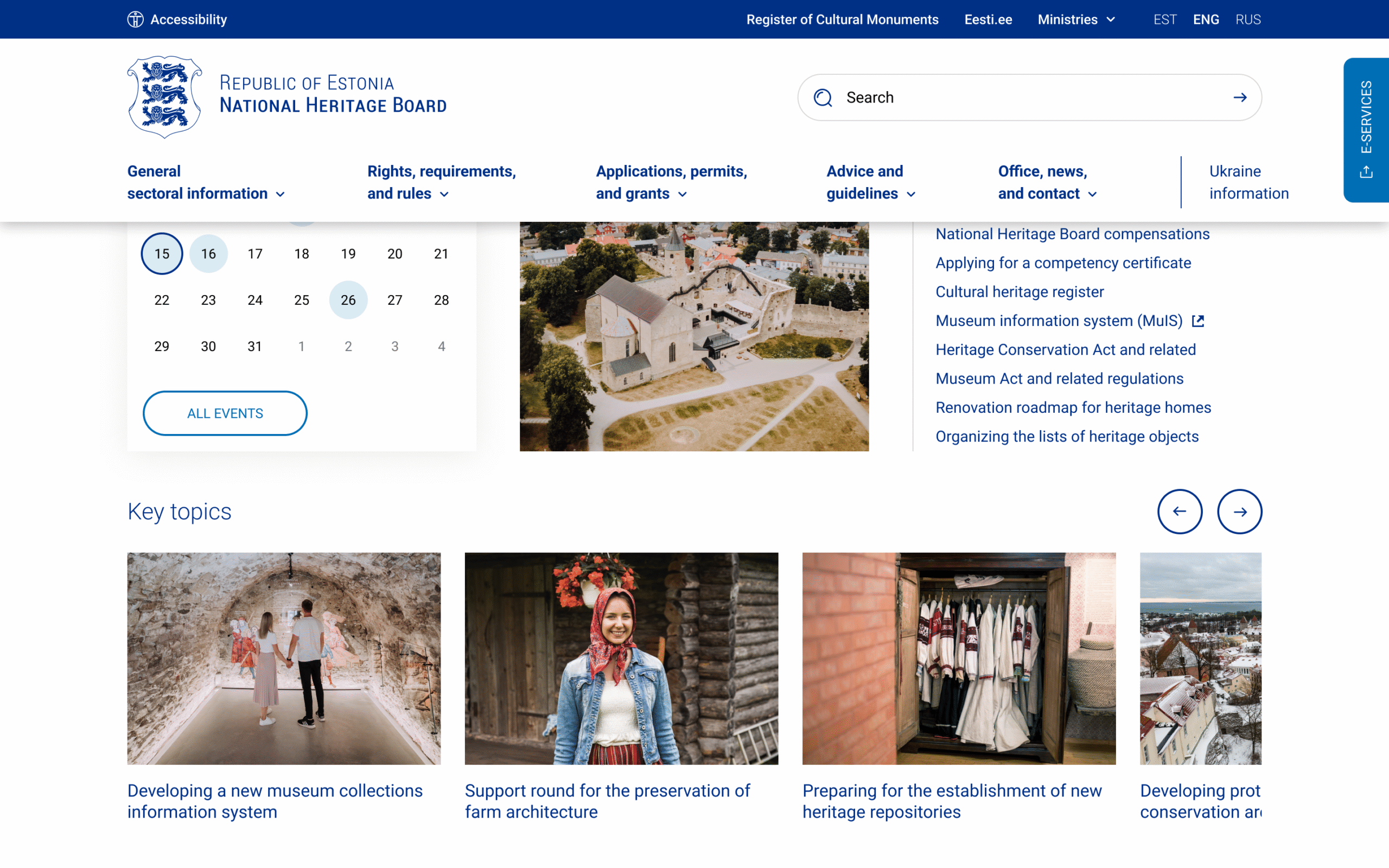Open the E-SERVICES side panel

click(x=1366, y=130)
